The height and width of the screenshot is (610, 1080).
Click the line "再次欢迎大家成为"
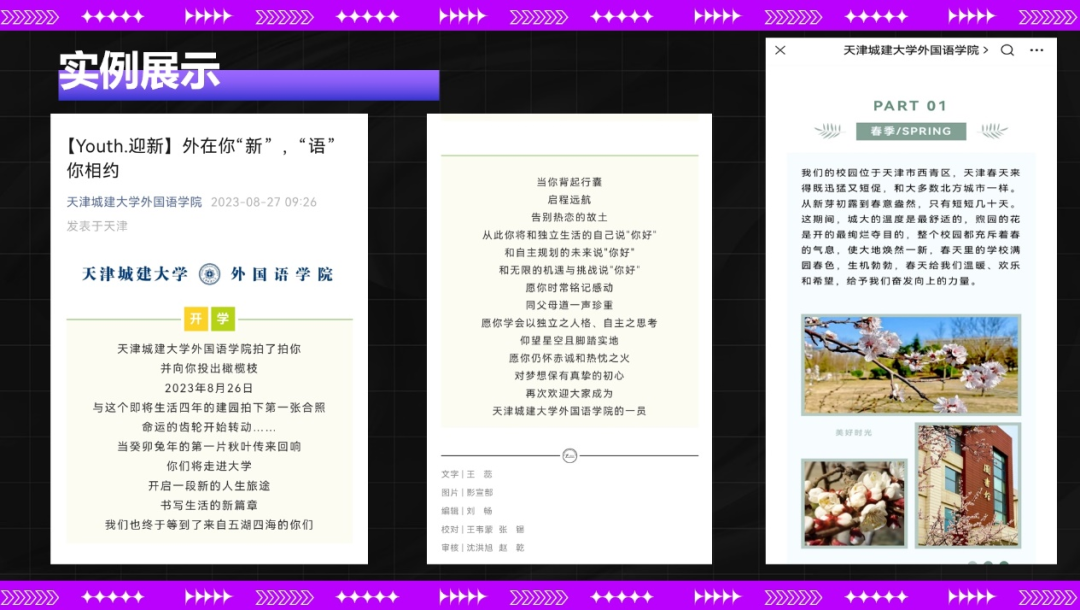[570, 393]
